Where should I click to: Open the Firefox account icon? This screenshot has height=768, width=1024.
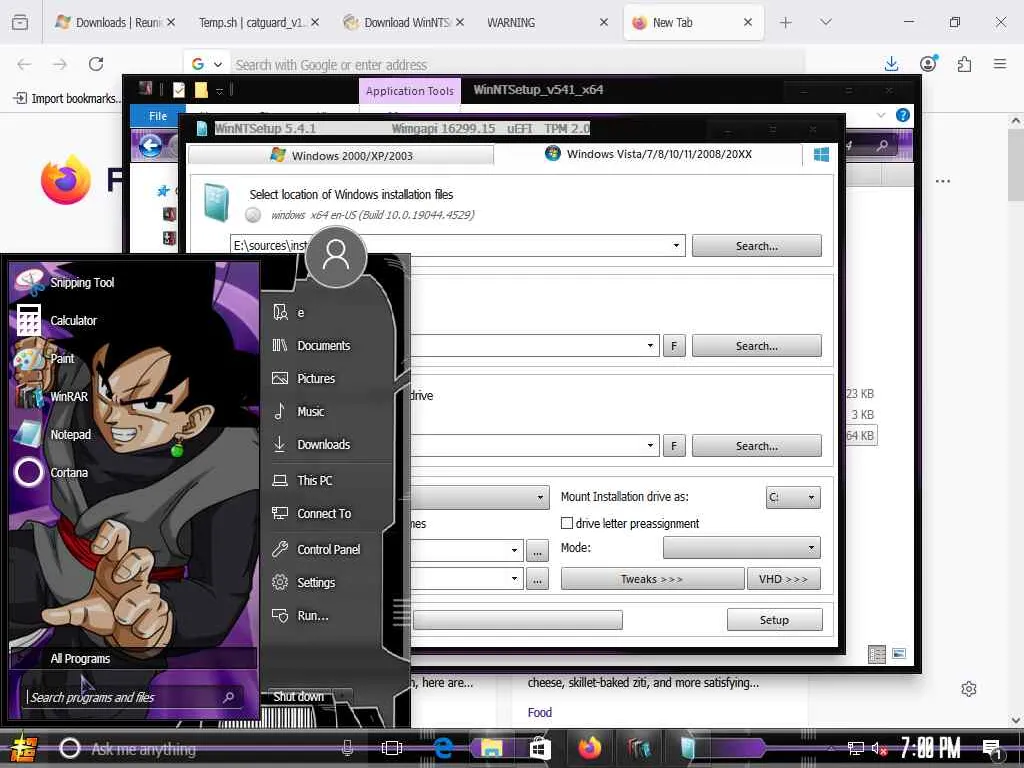click(928, 63)
